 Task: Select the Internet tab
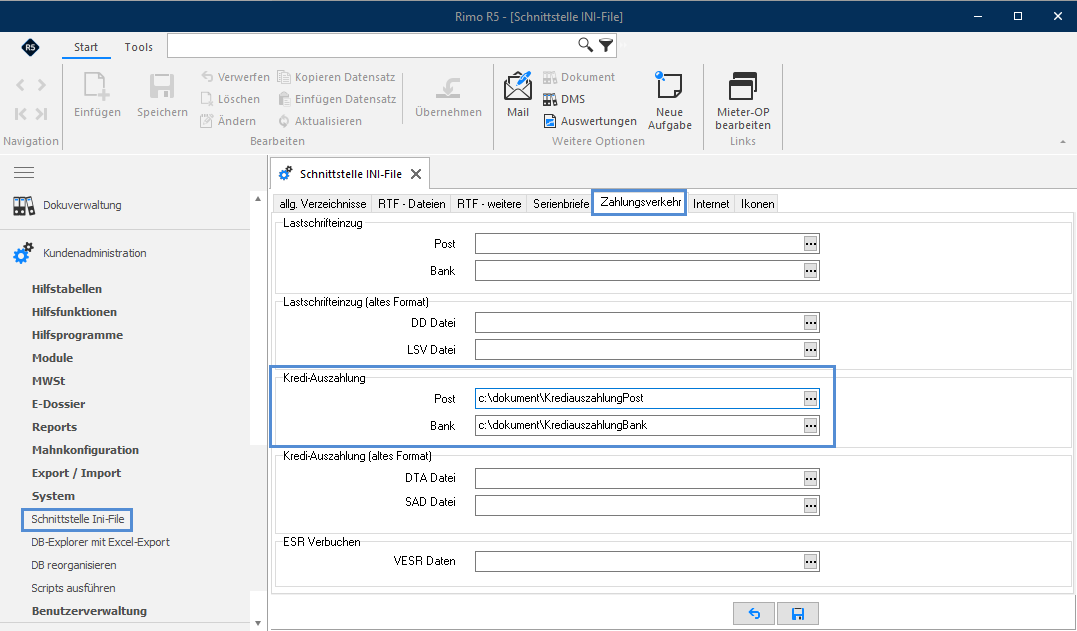click(711, 203)
